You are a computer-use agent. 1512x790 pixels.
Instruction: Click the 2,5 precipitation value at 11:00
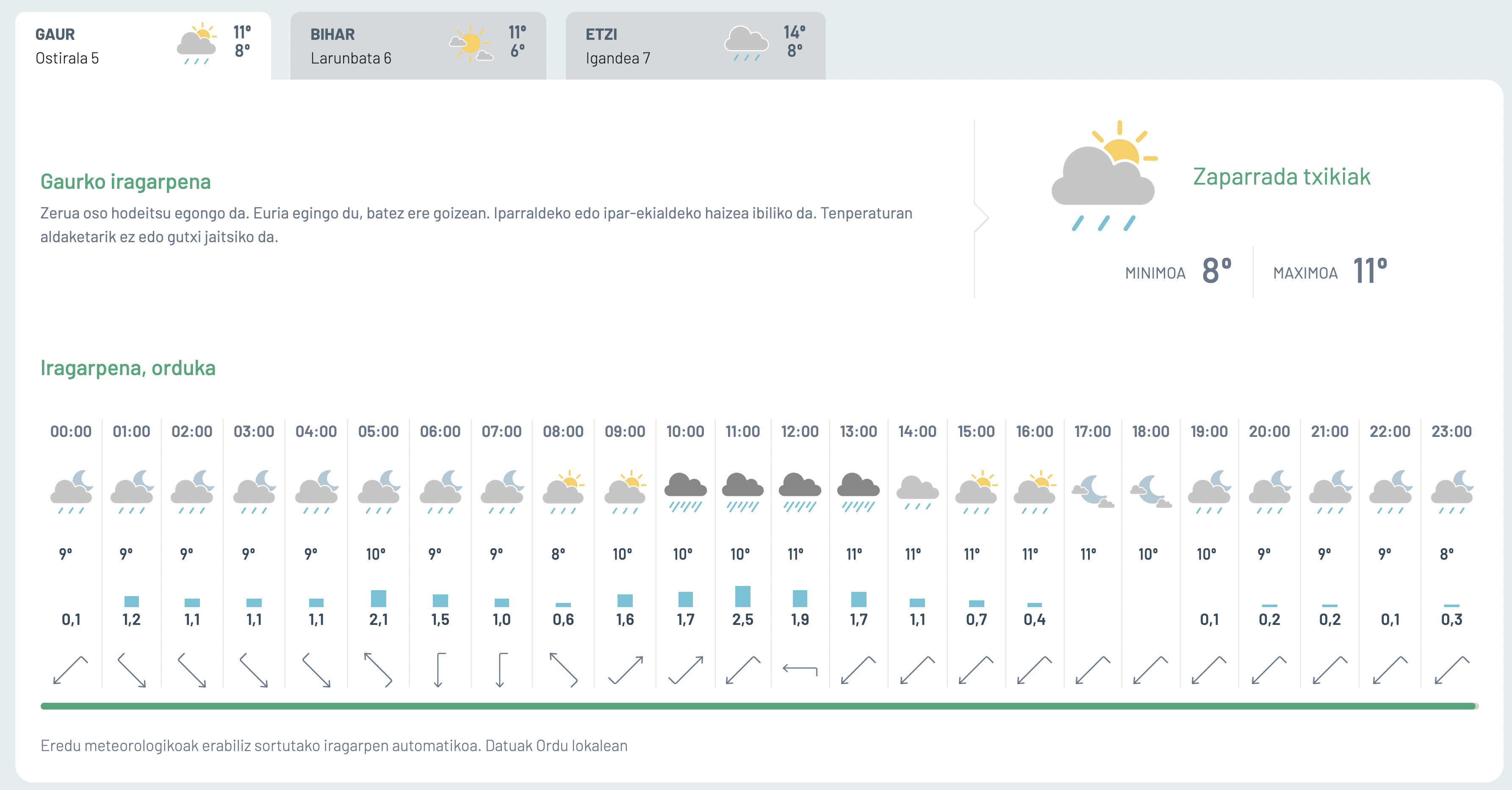tap(742, 619)
